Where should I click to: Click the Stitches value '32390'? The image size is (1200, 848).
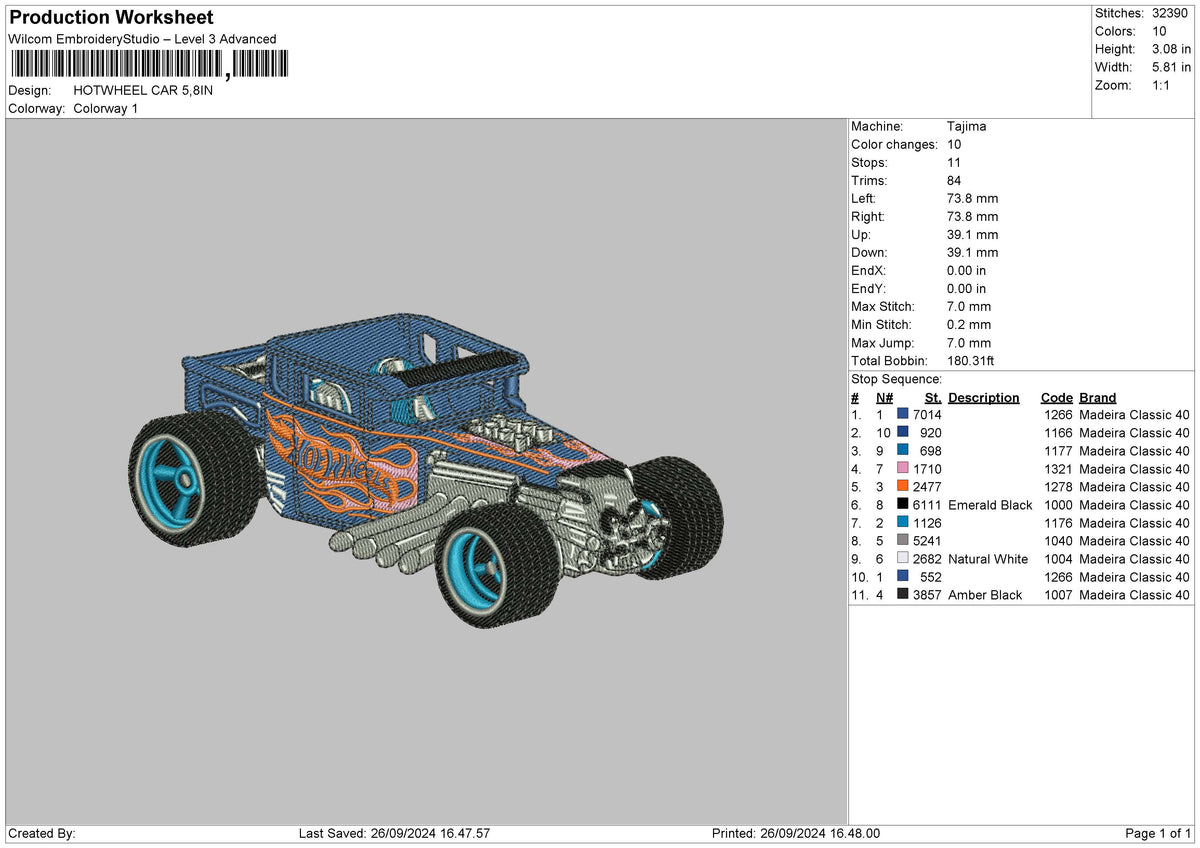point(1169,13)
